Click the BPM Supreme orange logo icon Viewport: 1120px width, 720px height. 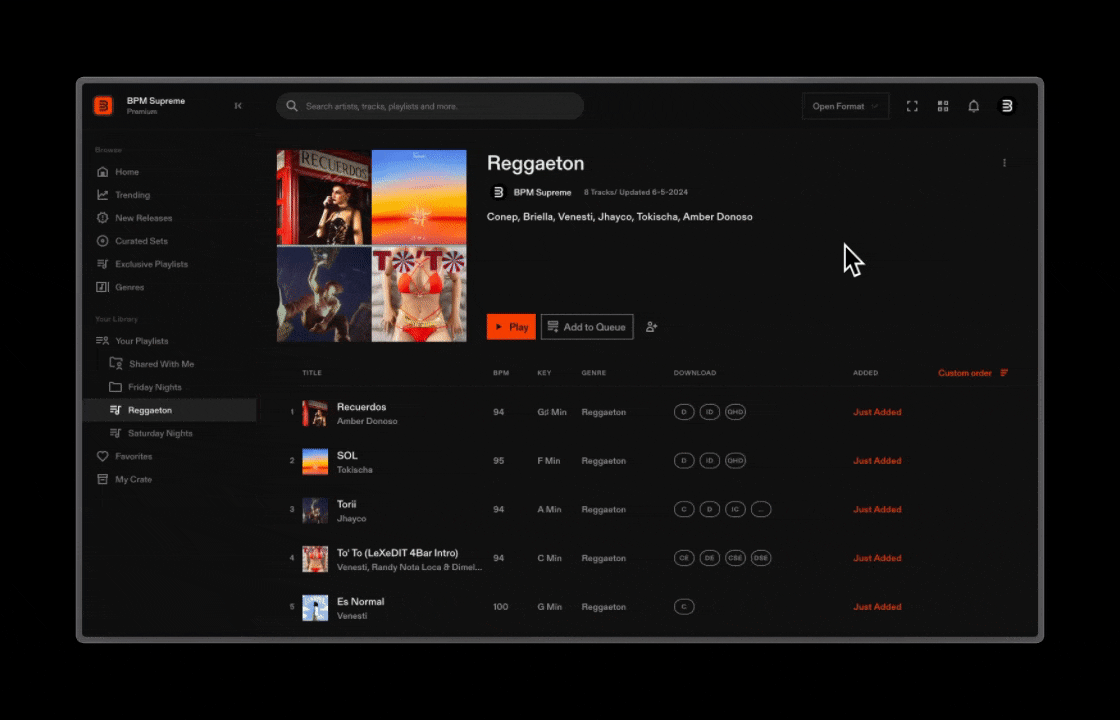click(x=104, y=106)
